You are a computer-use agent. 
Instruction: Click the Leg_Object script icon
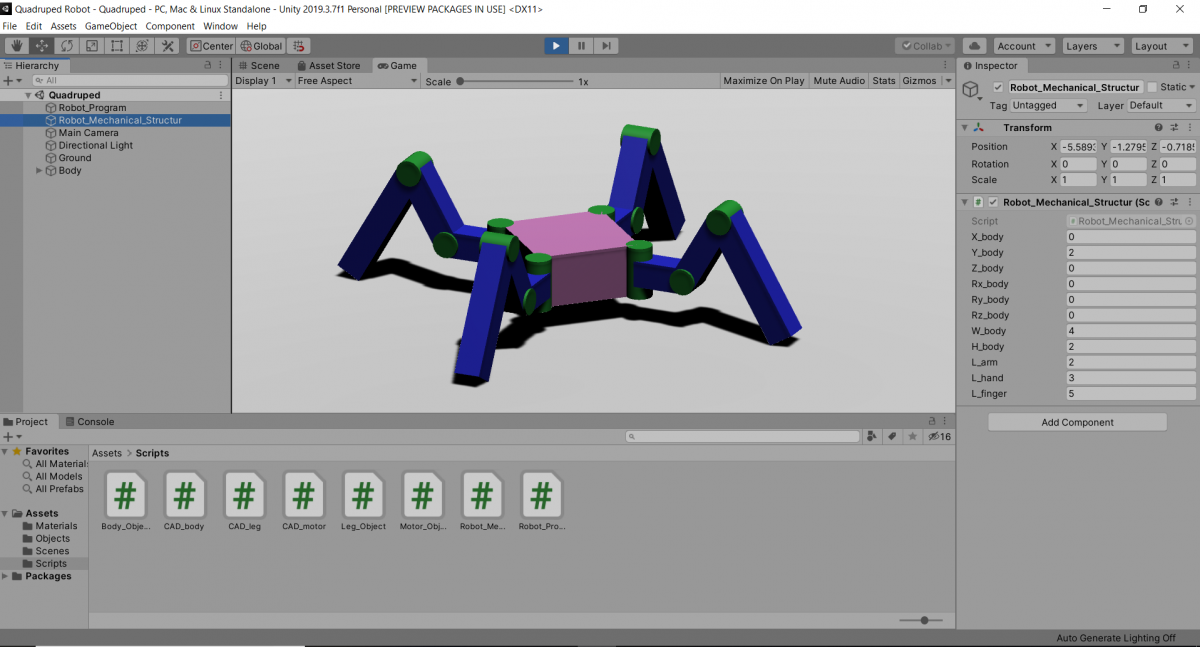(x=363, y=495)
